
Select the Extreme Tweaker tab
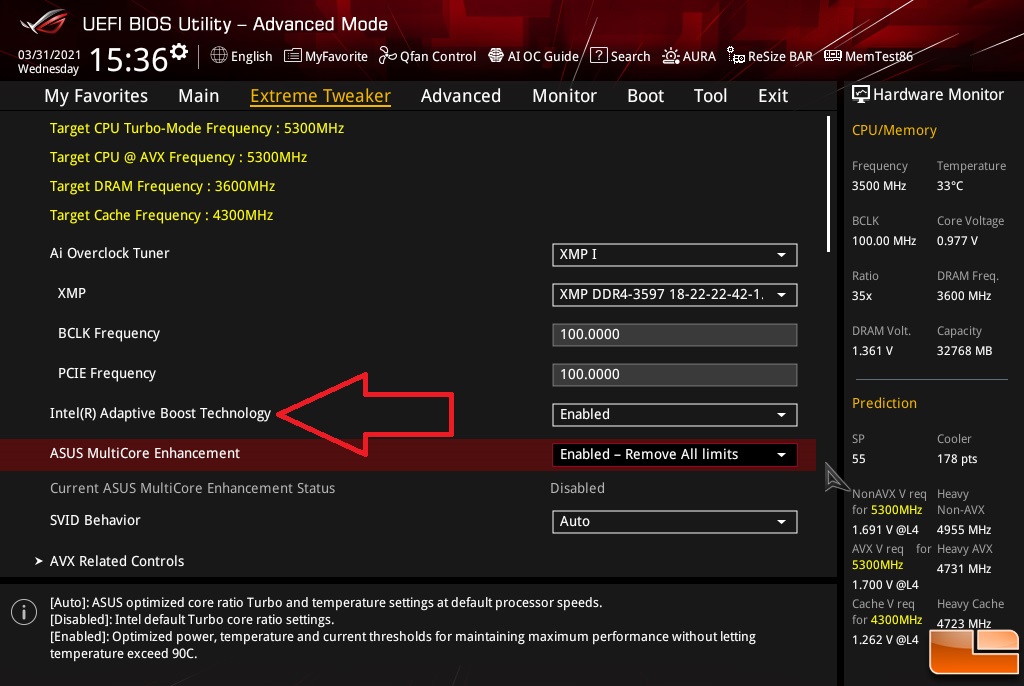[x=320, y=96]
